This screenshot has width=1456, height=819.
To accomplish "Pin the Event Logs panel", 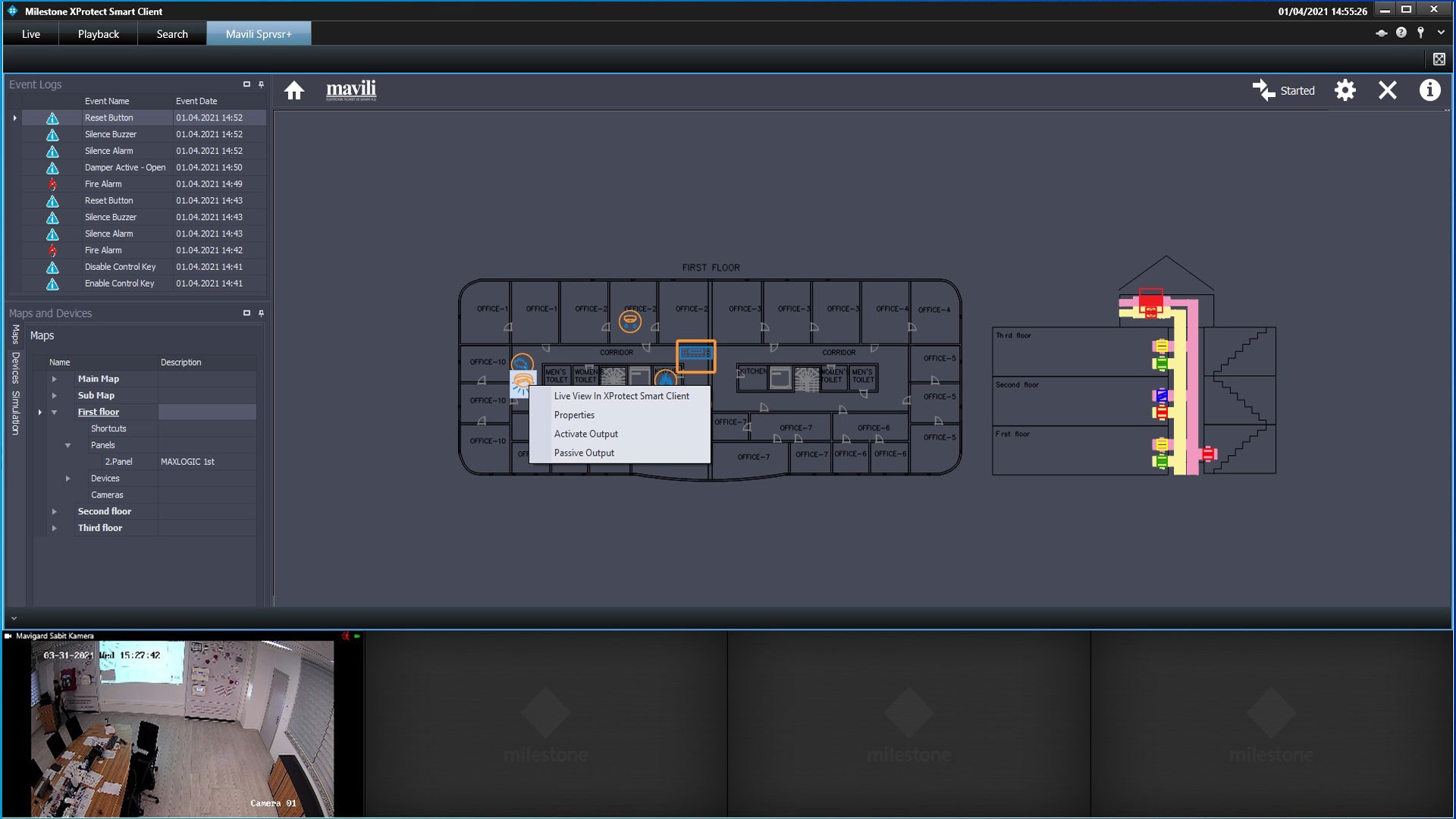I will pos(261,84).
